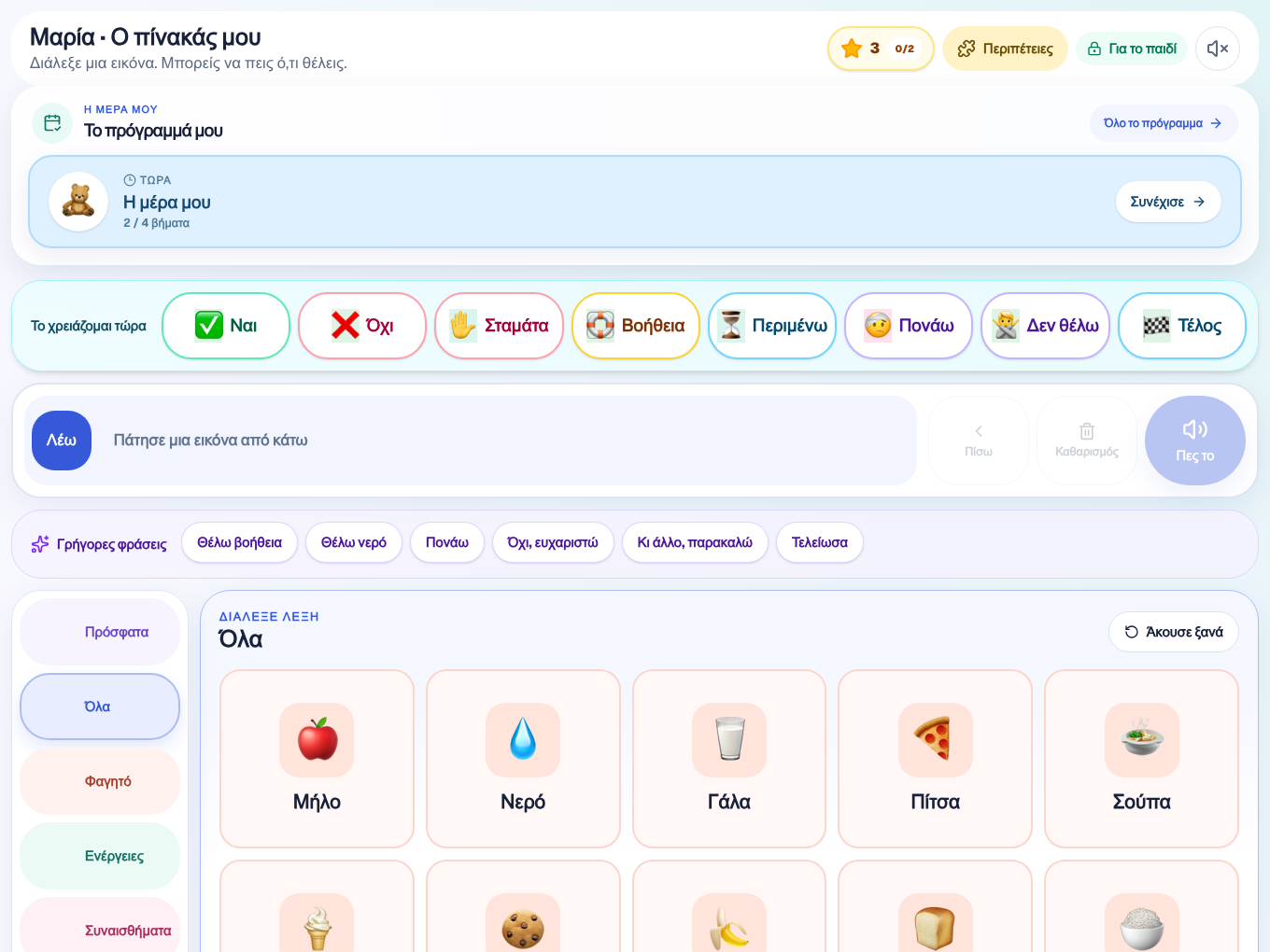1270x952 pixels.
Task: Select the Ναι green checkmark card
Action: tap(226, 326)
